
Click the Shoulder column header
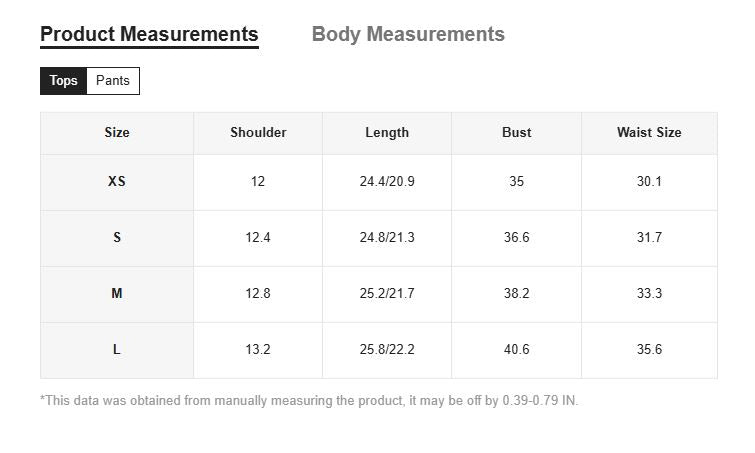coord(258,132)
